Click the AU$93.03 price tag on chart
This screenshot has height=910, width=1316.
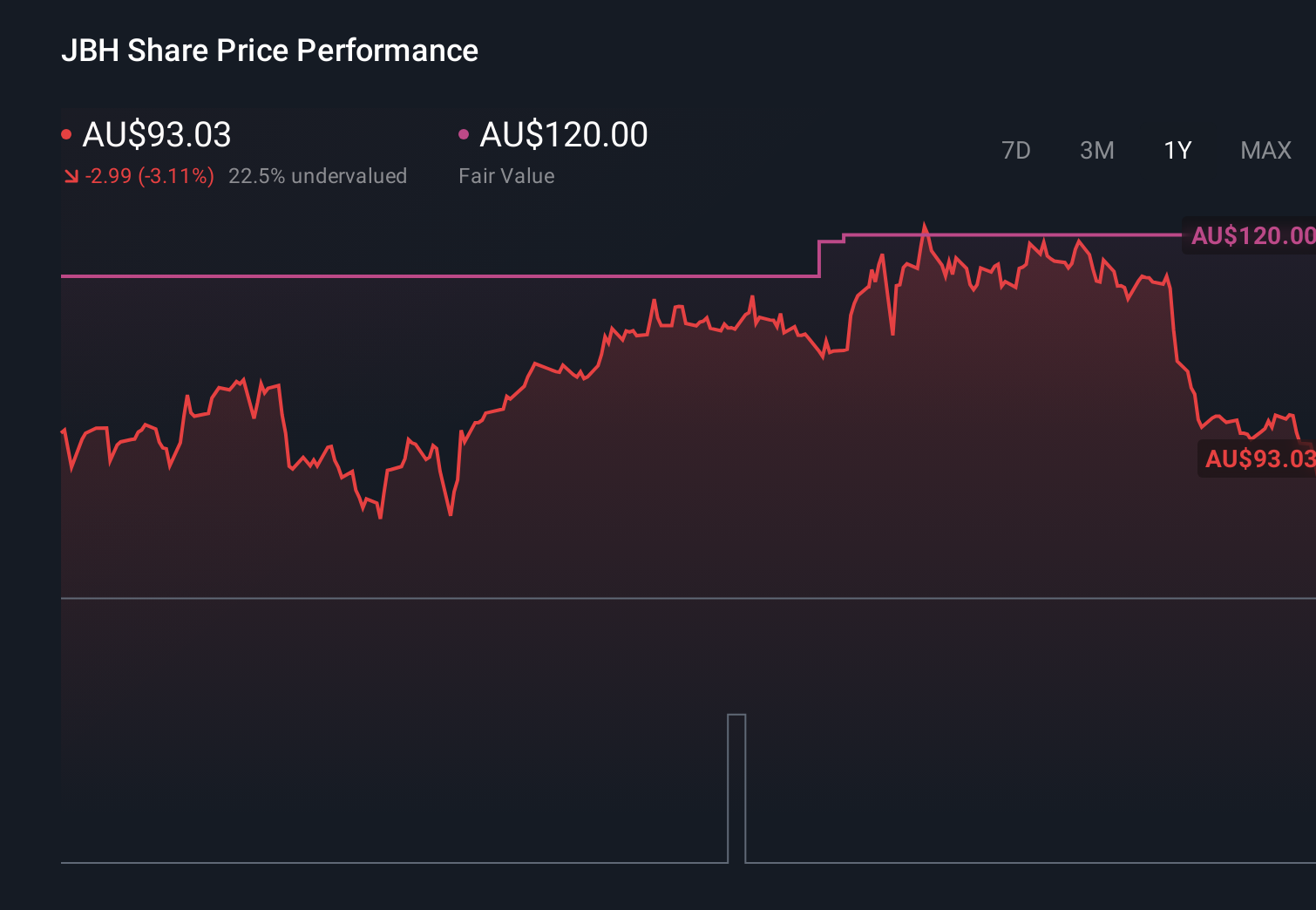point(1258,458)
